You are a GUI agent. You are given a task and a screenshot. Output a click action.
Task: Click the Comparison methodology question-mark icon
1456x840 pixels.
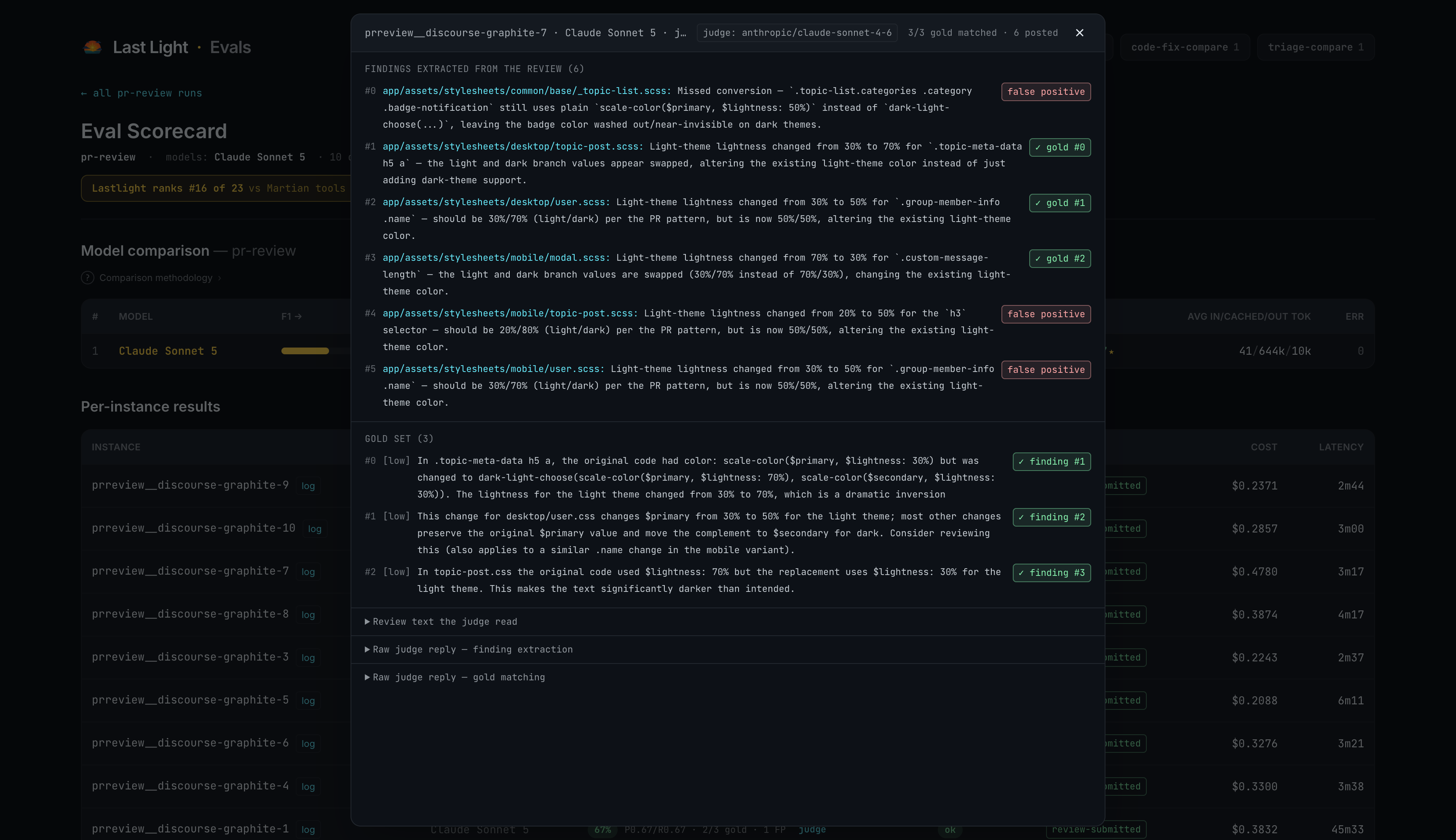pos(87,278)
